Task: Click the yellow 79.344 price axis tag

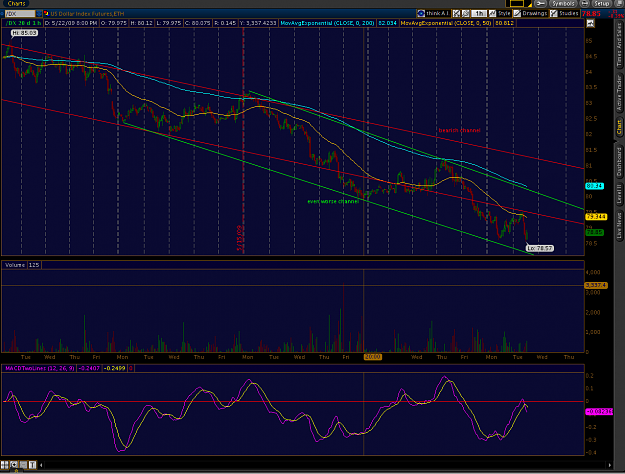Action: 596,217
